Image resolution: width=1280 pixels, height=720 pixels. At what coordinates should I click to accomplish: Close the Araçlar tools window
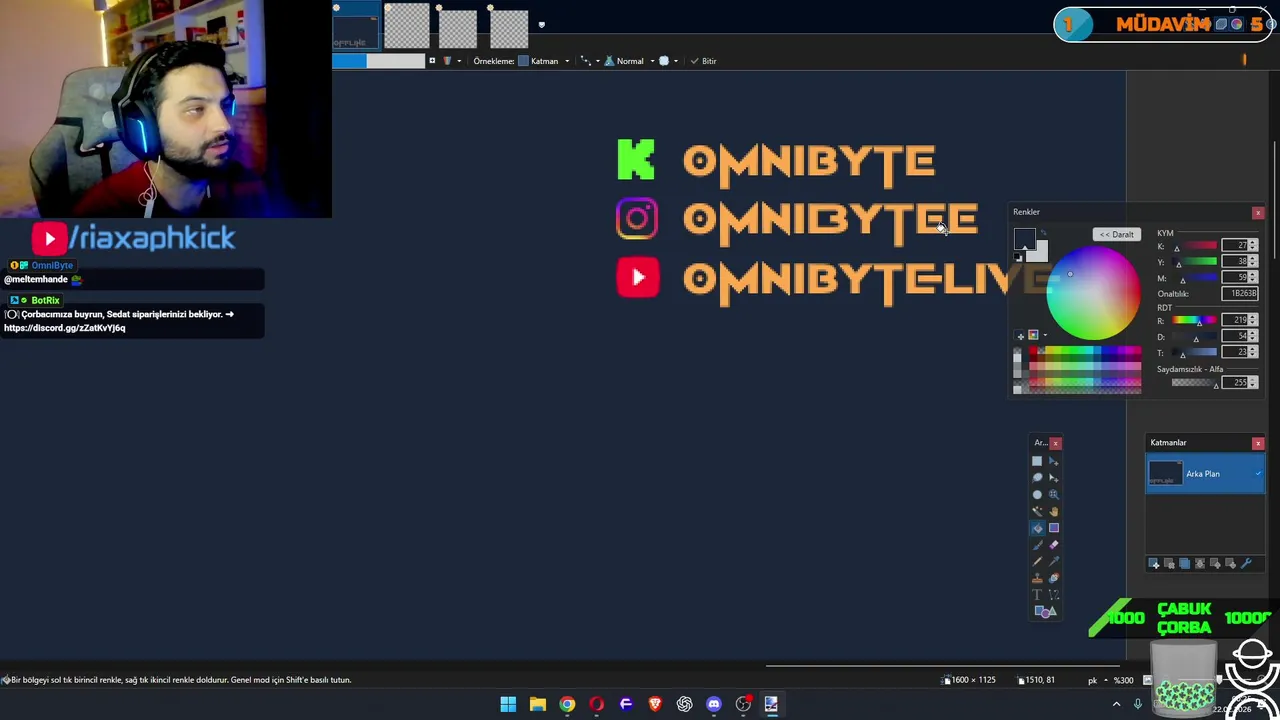click(x=1055, y=443)
